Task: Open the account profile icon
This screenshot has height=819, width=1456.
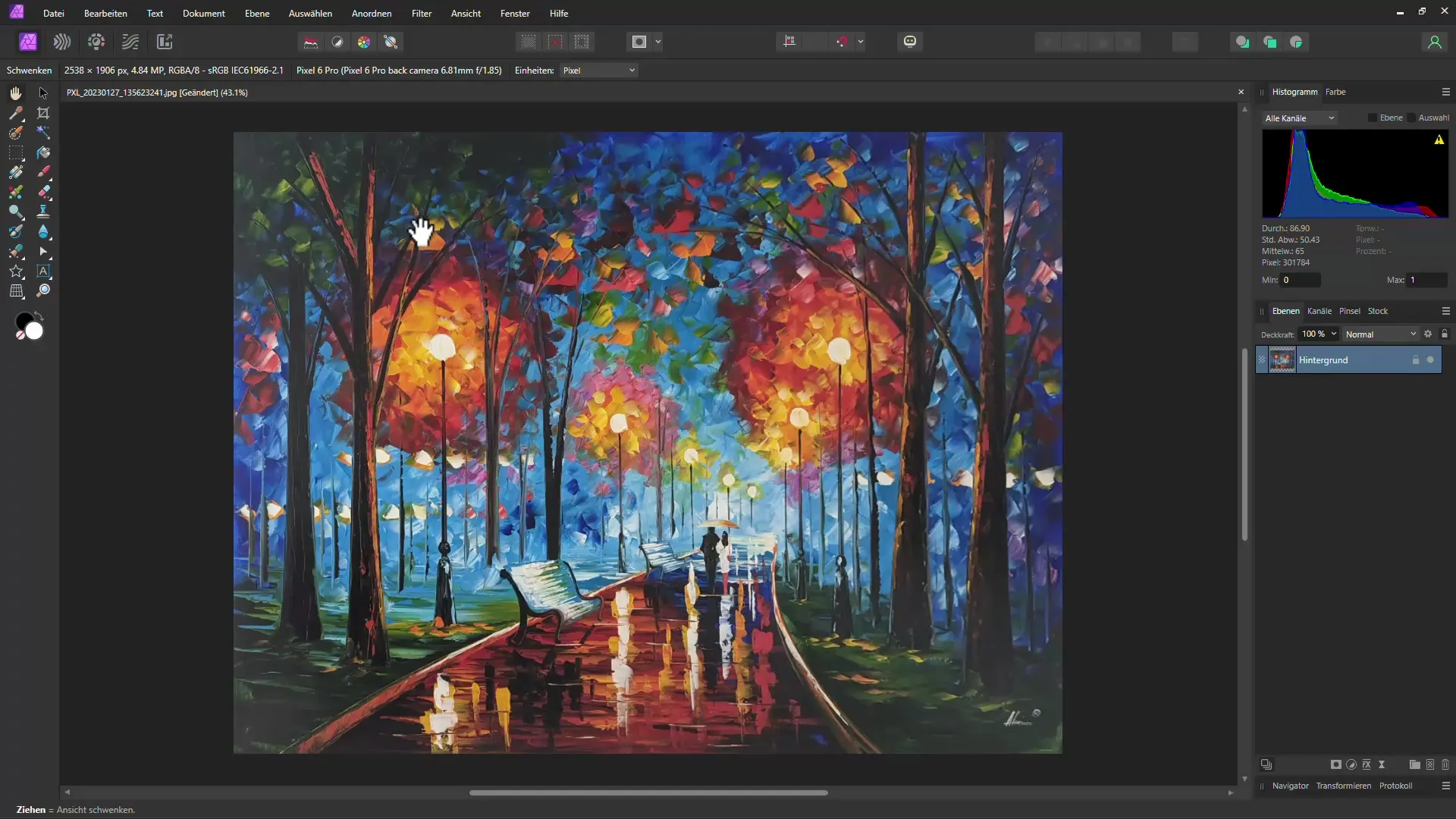Action: pyautogui.click(x=1434, y=42)
